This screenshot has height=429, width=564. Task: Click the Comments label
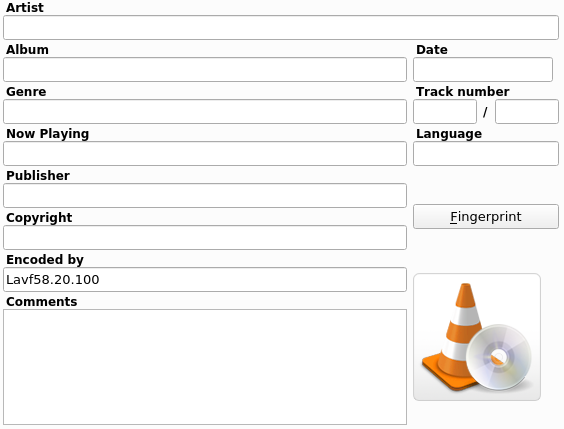coord(42,301)
